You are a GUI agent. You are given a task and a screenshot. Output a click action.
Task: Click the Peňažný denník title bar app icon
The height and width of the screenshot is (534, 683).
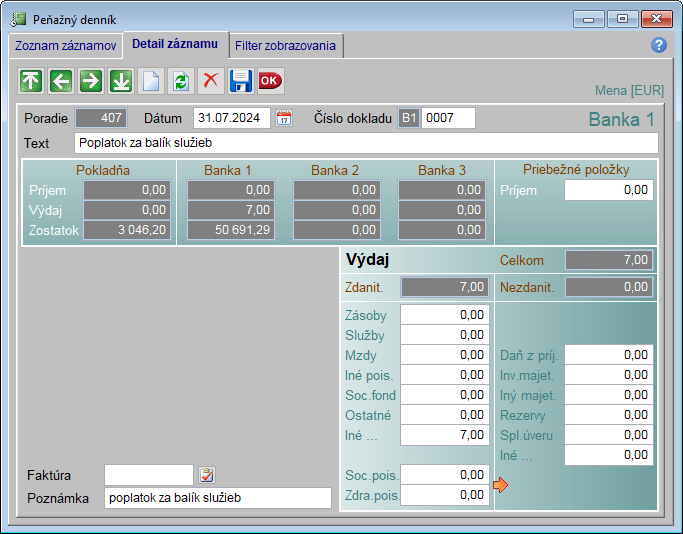pos(18,20)
